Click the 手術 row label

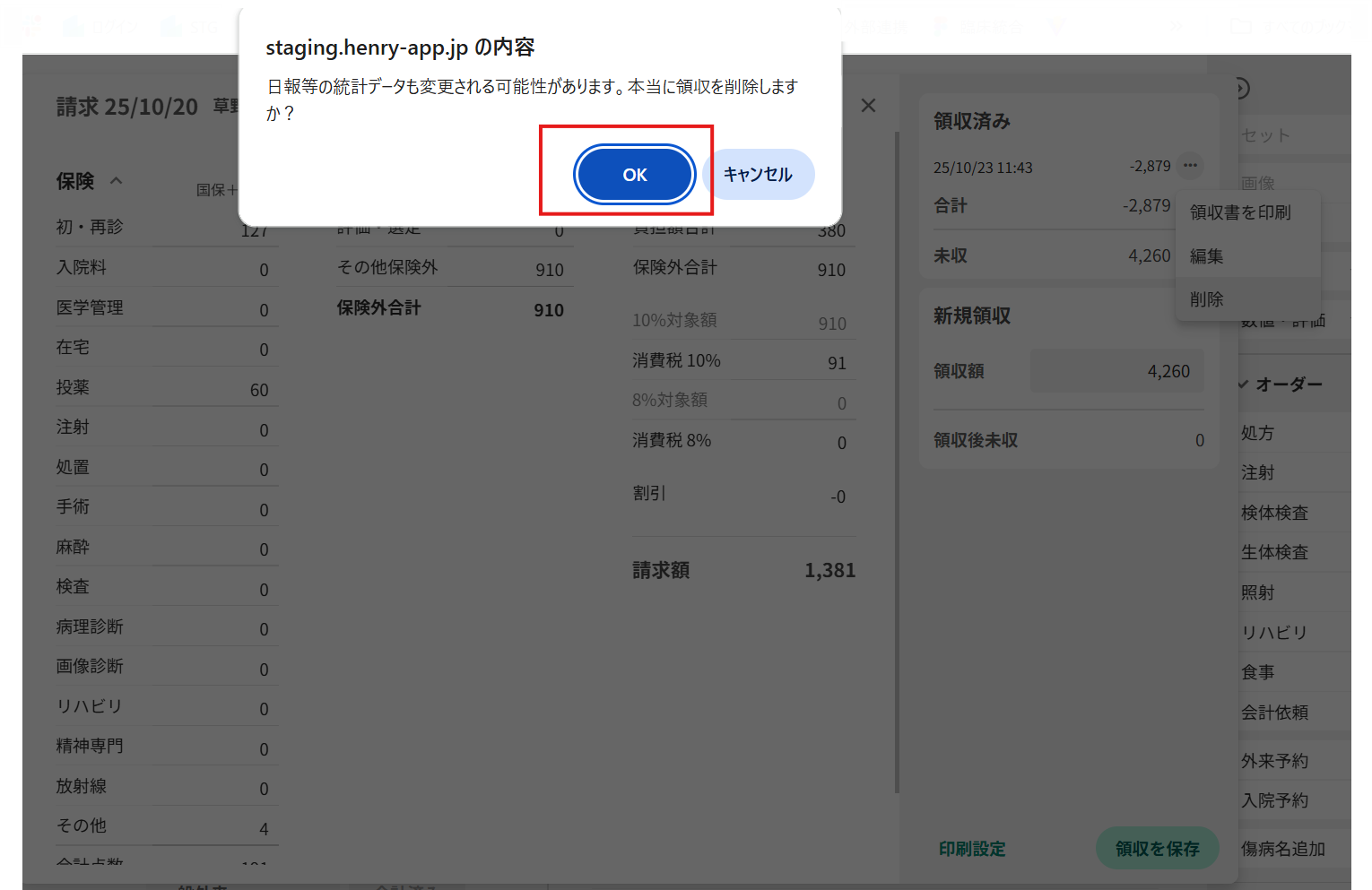click(73, 506)
